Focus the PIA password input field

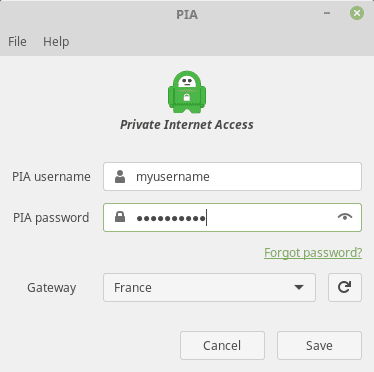pos(232,217)
